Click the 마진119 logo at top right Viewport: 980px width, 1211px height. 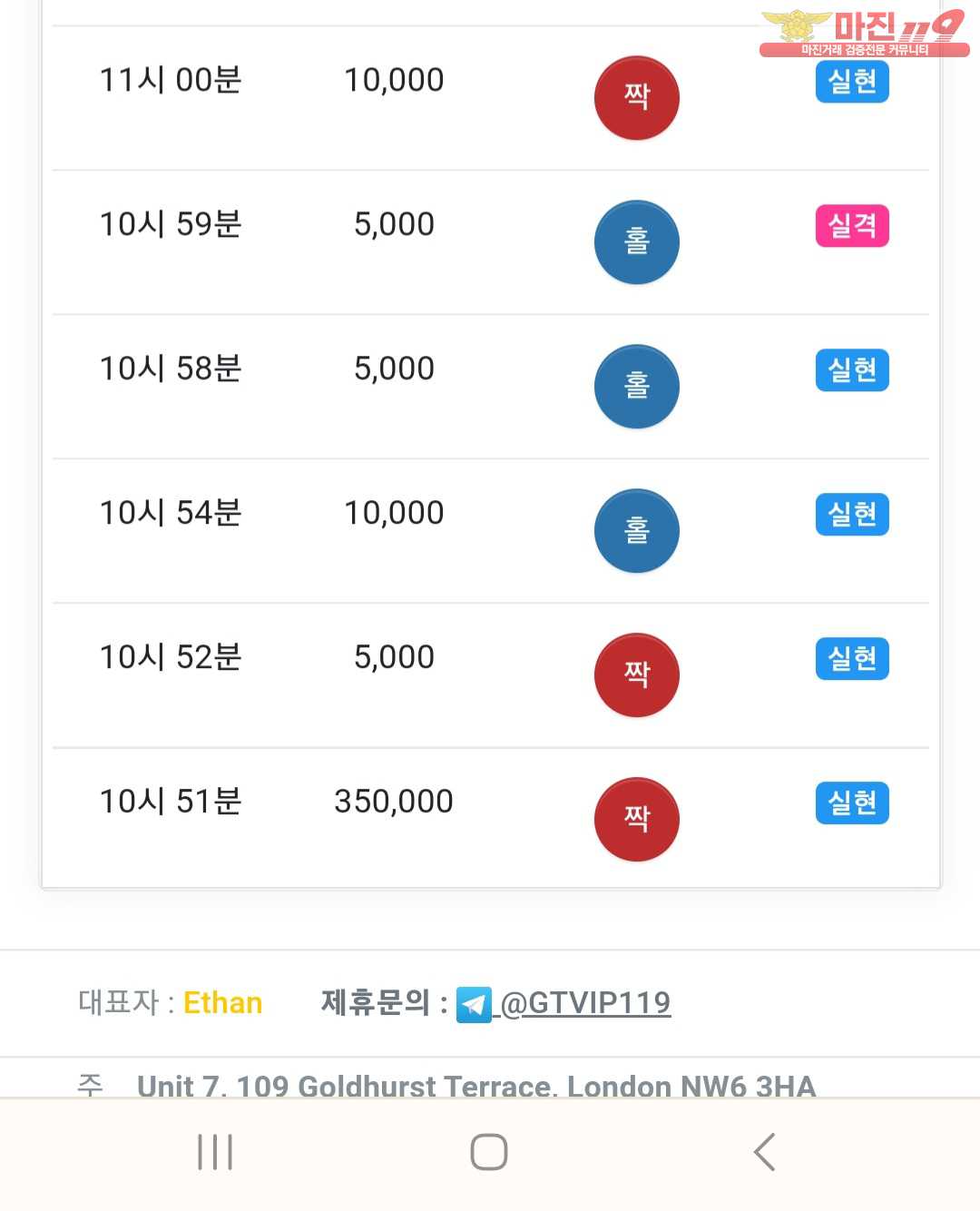point(863,33)
